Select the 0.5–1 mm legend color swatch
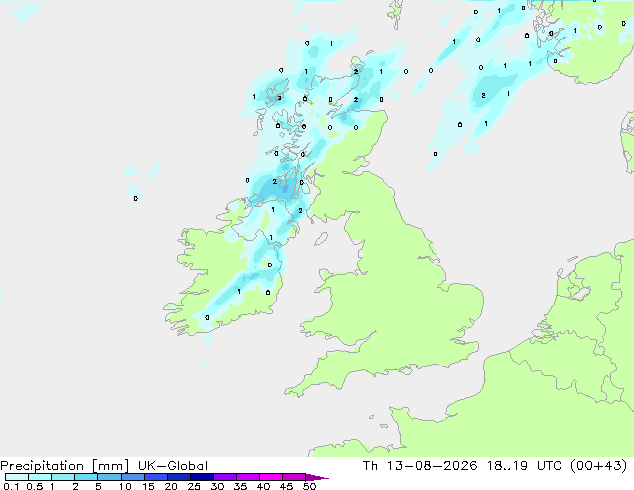The width and height of the screenshot is (634, 490). [x=40, y=477]
